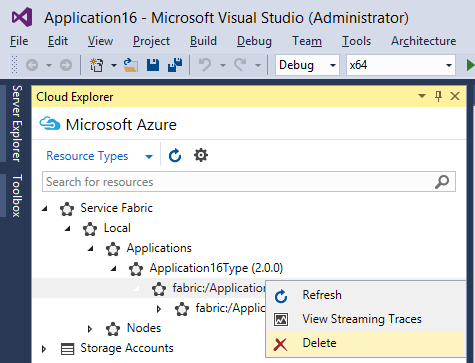Collapse the Applications tree node
The image size is (475, 363).
coord(91,249)
